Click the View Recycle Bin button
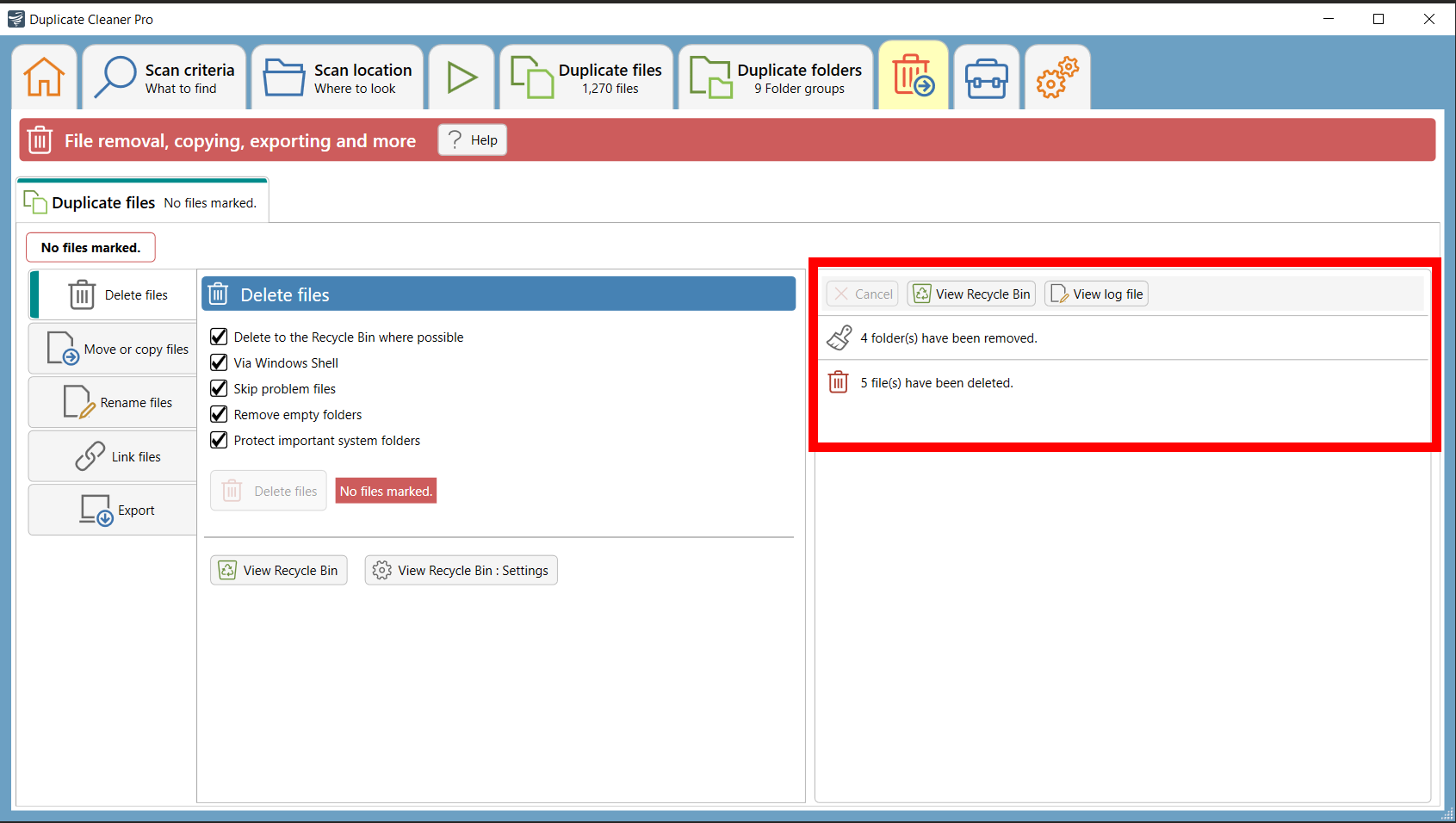The width and height of the screenshot is (1456, 823). (278, 570)
